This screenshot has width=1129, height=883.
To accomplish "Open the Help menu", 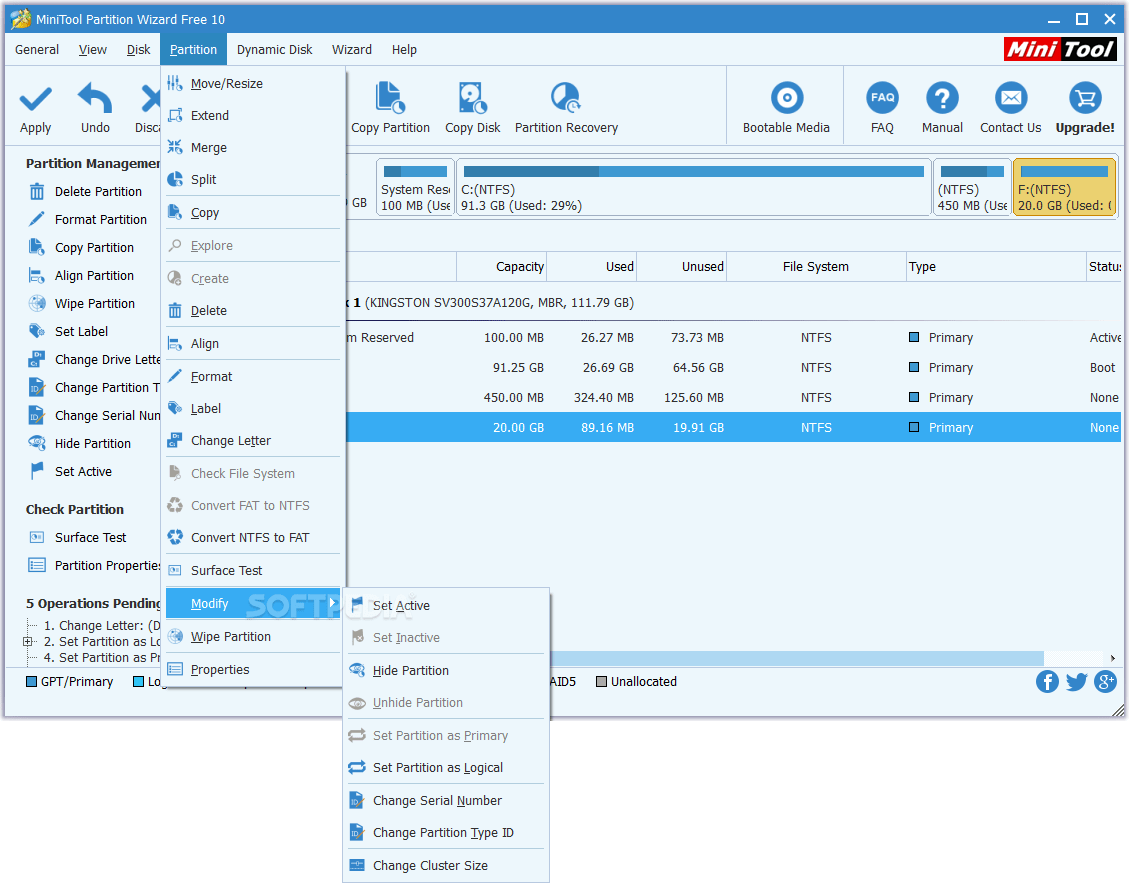I will coord(404,50).
